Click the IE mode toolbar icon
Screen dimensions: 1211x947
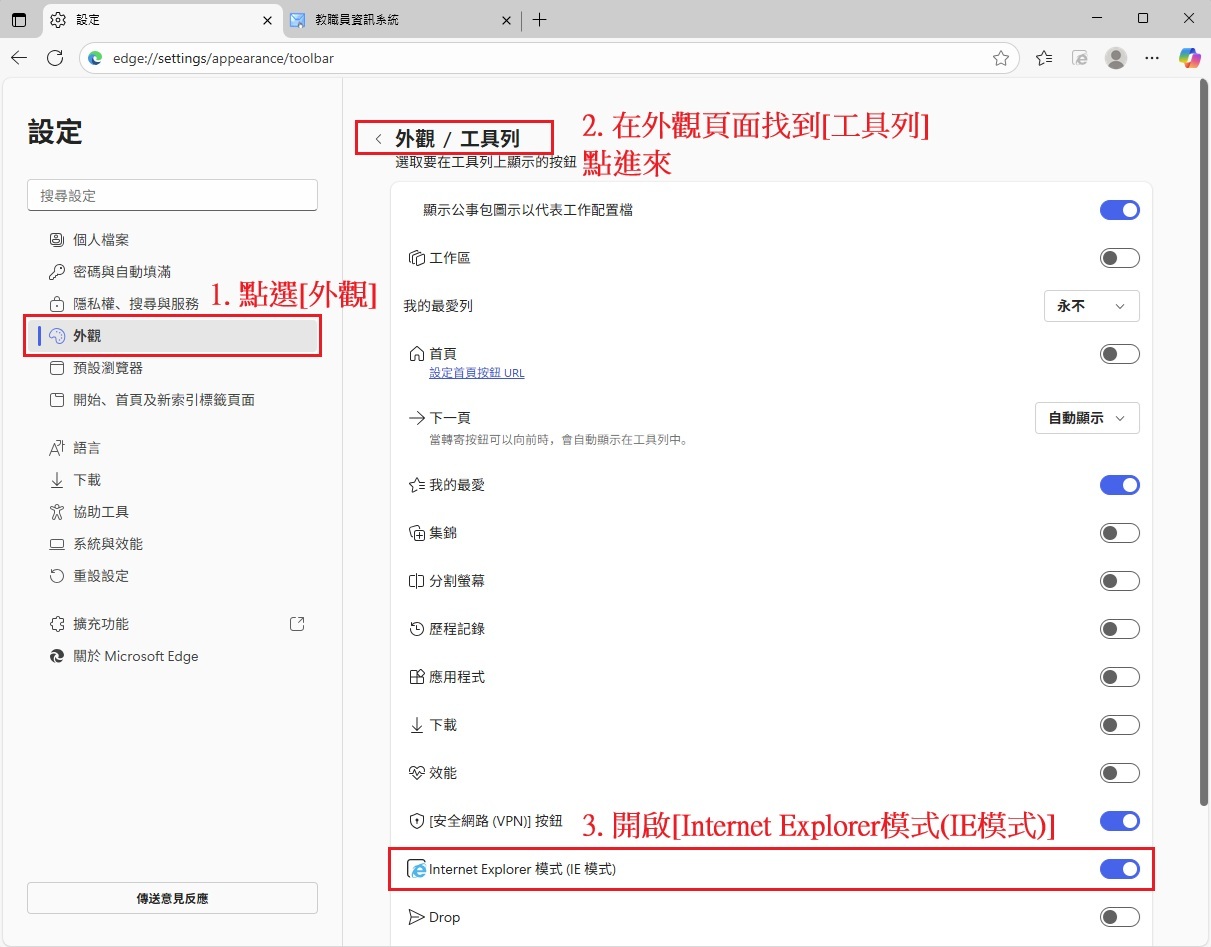coord(1080,58)
